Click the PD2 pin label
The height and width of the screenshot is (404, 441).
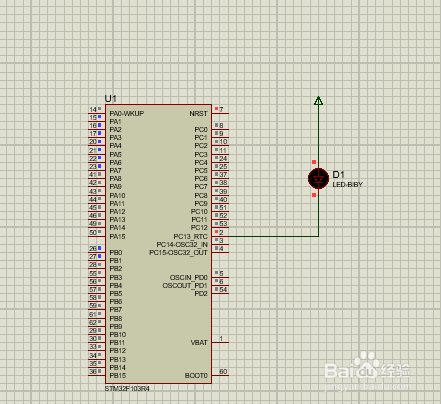[x=201, y=293]
